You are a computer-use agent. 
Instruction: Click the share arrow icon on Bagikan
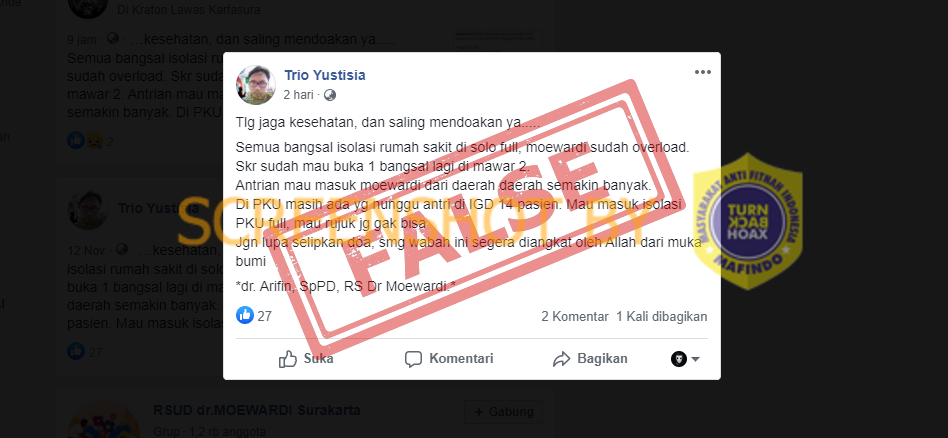pyautogui.click(x=562, y=359)
